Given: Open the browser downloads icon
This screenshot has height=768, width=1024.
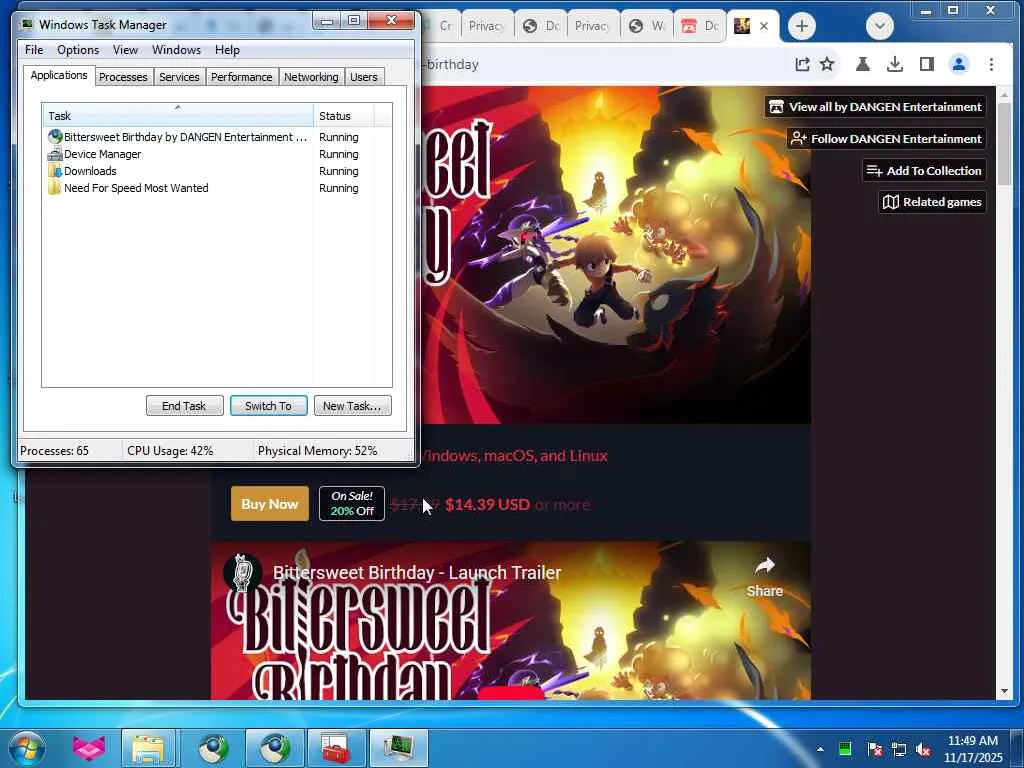Looking at the screenshot, I should click(x=895, y=64).
